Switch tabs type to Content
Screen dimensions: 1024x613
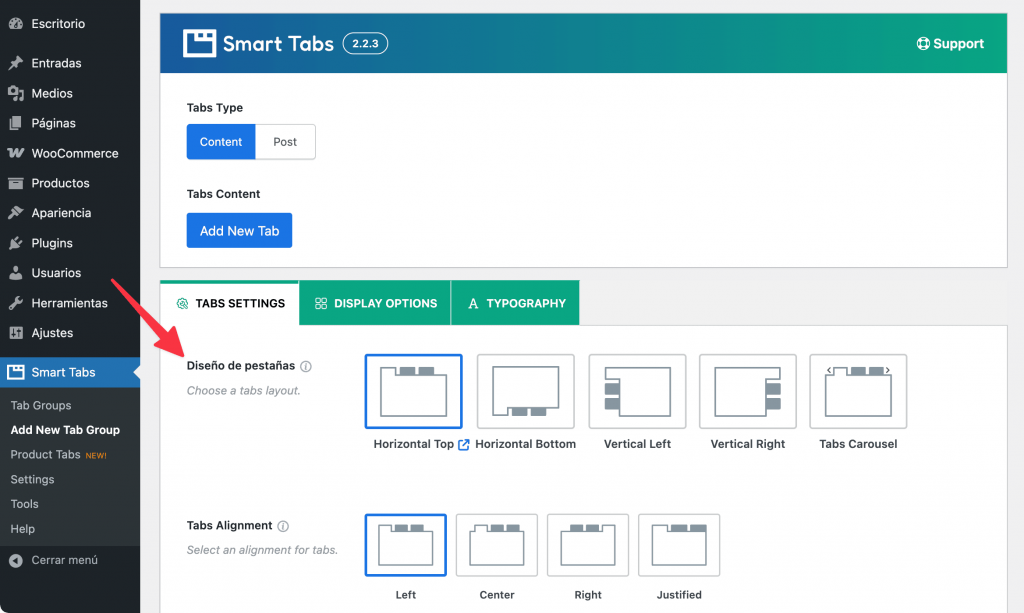pyautogui.click(x=221, y=142)
